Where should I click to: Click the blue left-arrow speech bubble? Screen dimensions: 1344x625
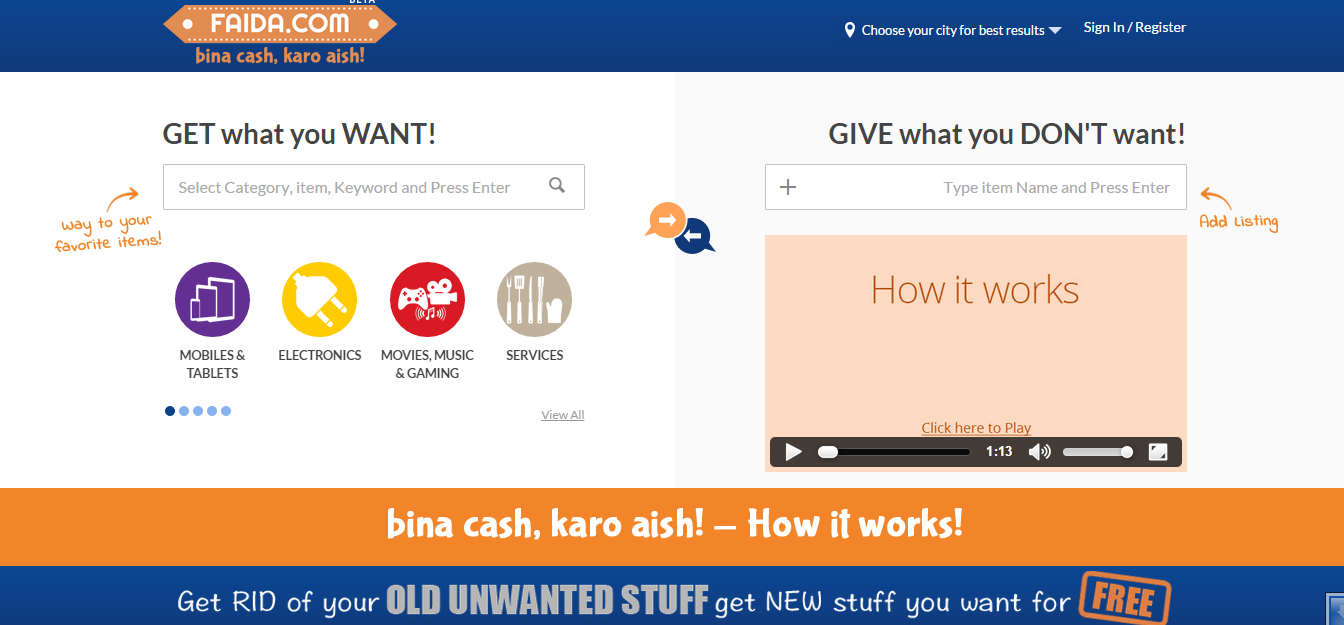point(696,236)
